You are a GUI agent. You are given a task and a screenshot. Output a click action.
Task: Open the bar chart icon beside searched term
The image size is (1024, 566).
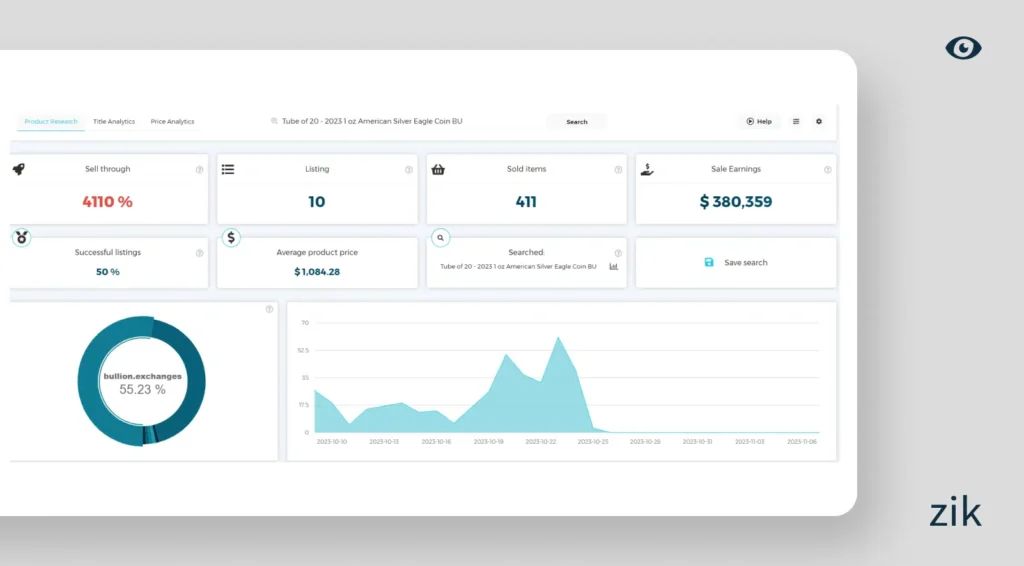point(614,266)
